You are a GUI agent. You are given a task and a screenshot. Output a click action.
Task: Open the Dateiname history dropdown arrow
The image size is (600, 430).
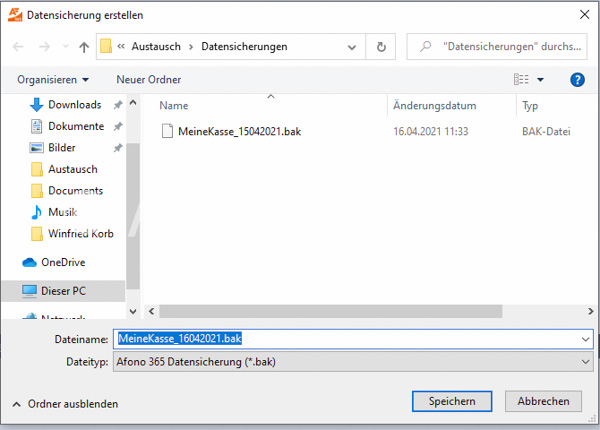pos(585,339)
